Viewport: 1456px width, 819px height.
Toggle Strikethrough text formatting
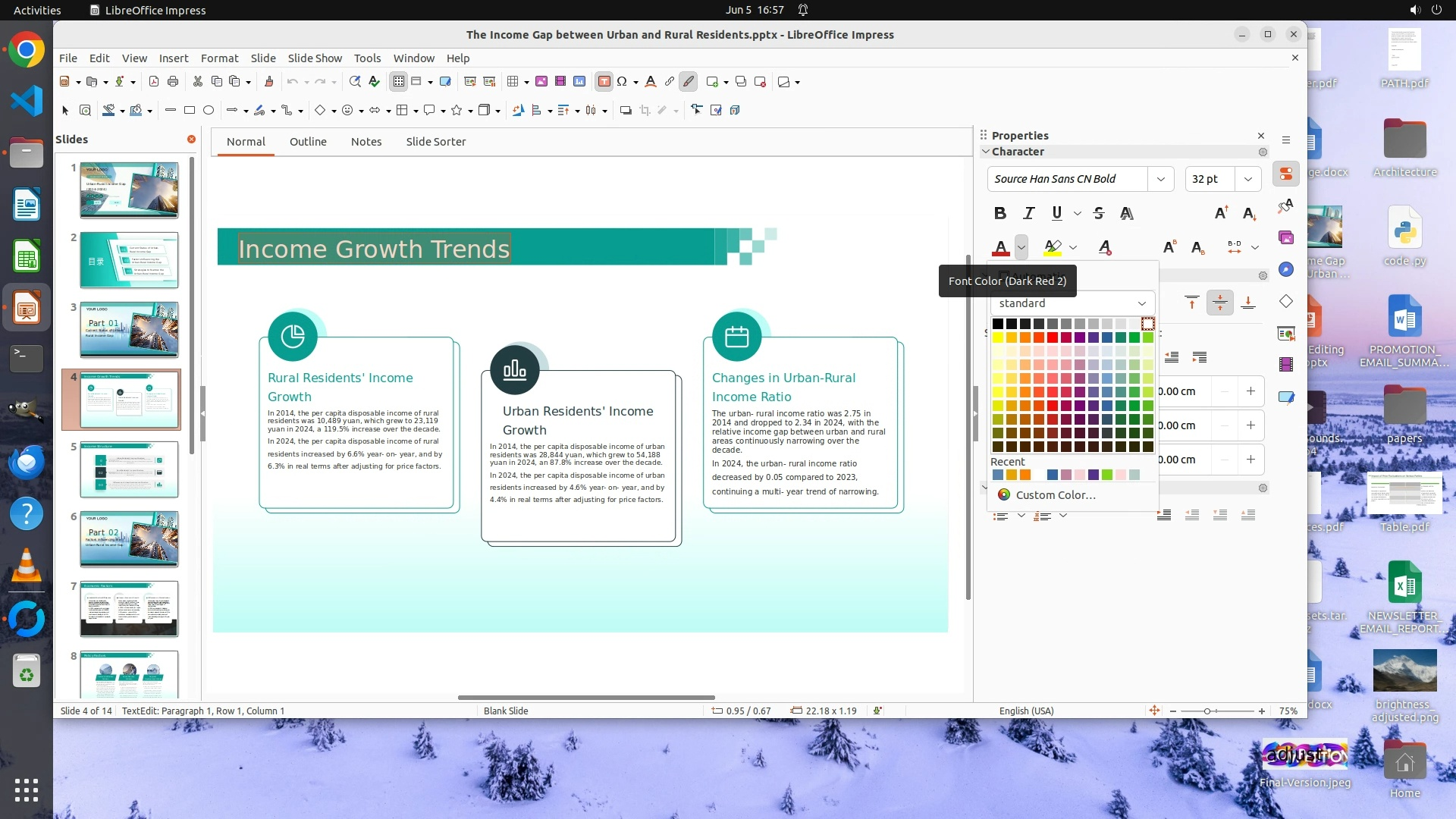pyautogui.click(x=1099, y=213)
